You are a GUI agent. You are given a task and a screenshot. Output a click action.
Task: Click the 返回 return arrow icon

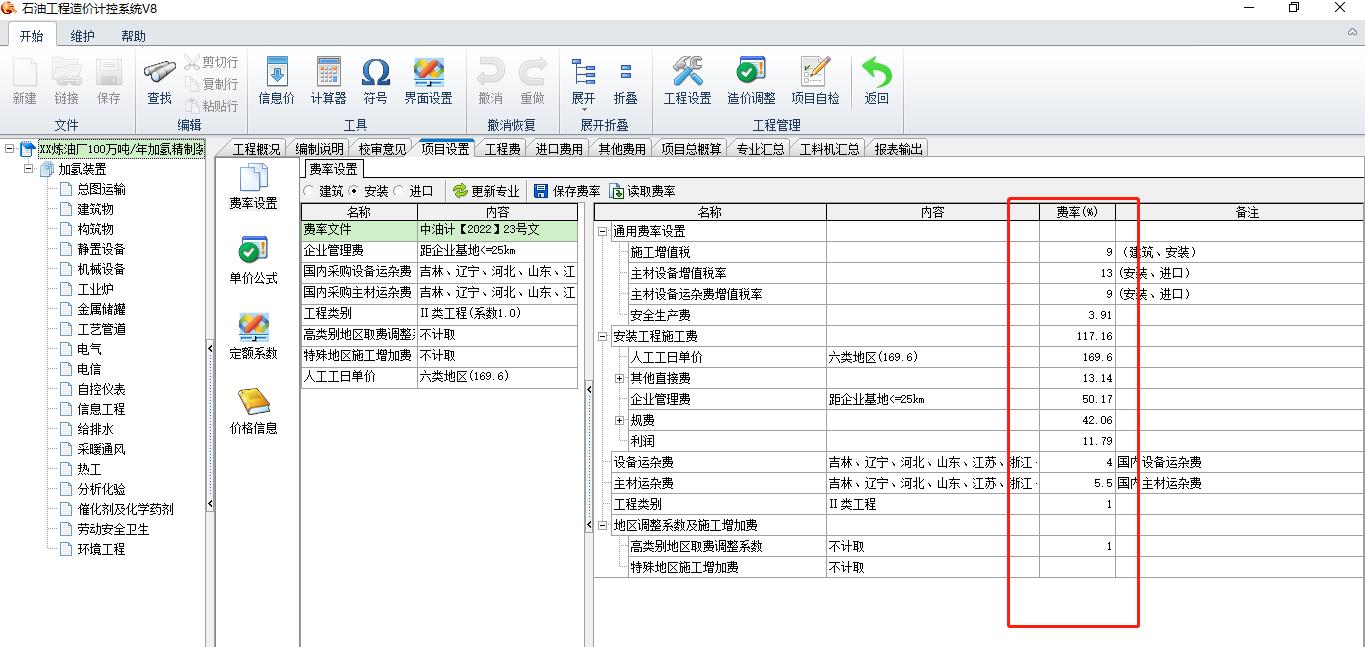[x=877, y=80]
